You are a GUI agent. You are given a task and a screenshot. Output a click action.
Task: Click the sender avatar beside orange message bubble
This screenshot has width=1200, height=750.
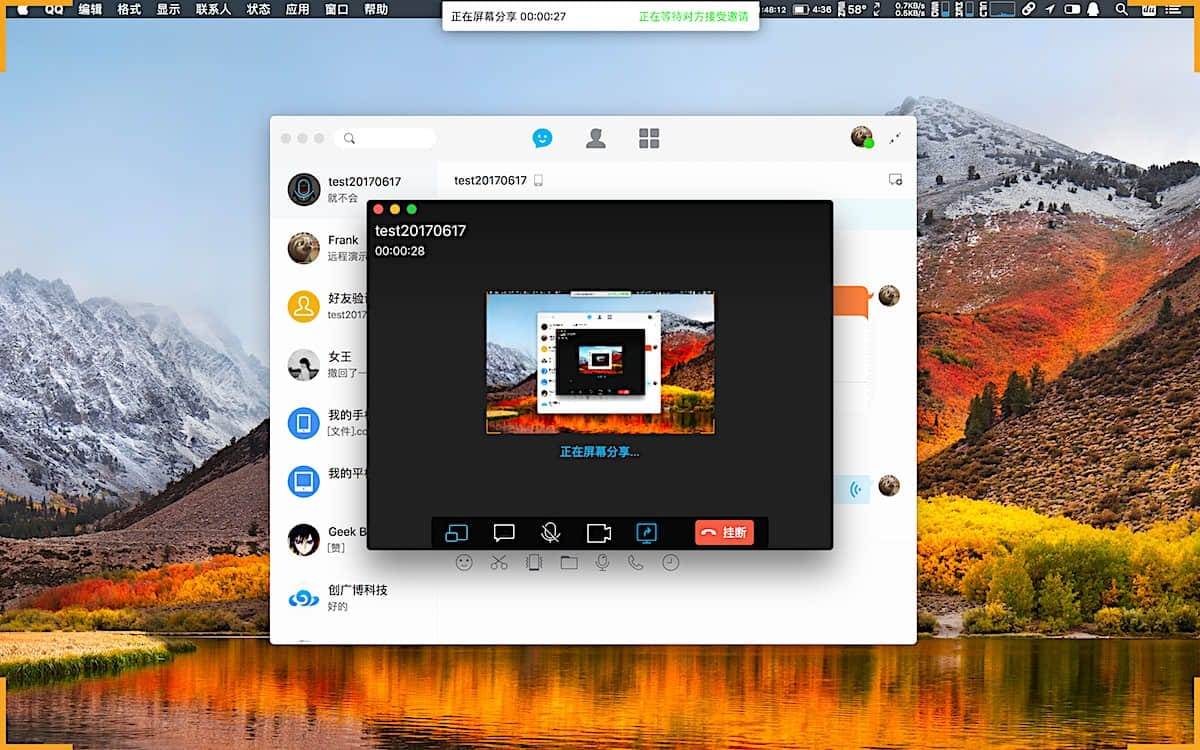[889, 296]
